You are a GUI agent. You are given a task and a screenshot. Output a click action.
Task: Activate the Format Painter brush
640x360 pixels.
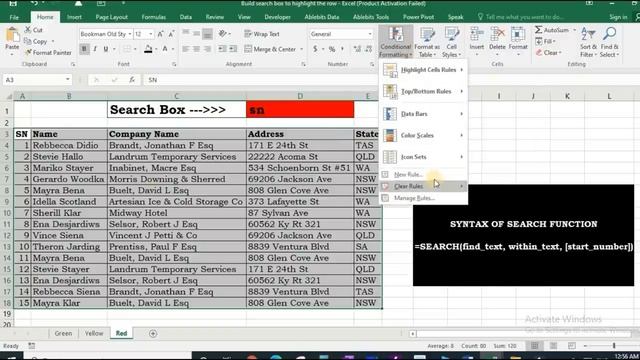tap(28, 52)
